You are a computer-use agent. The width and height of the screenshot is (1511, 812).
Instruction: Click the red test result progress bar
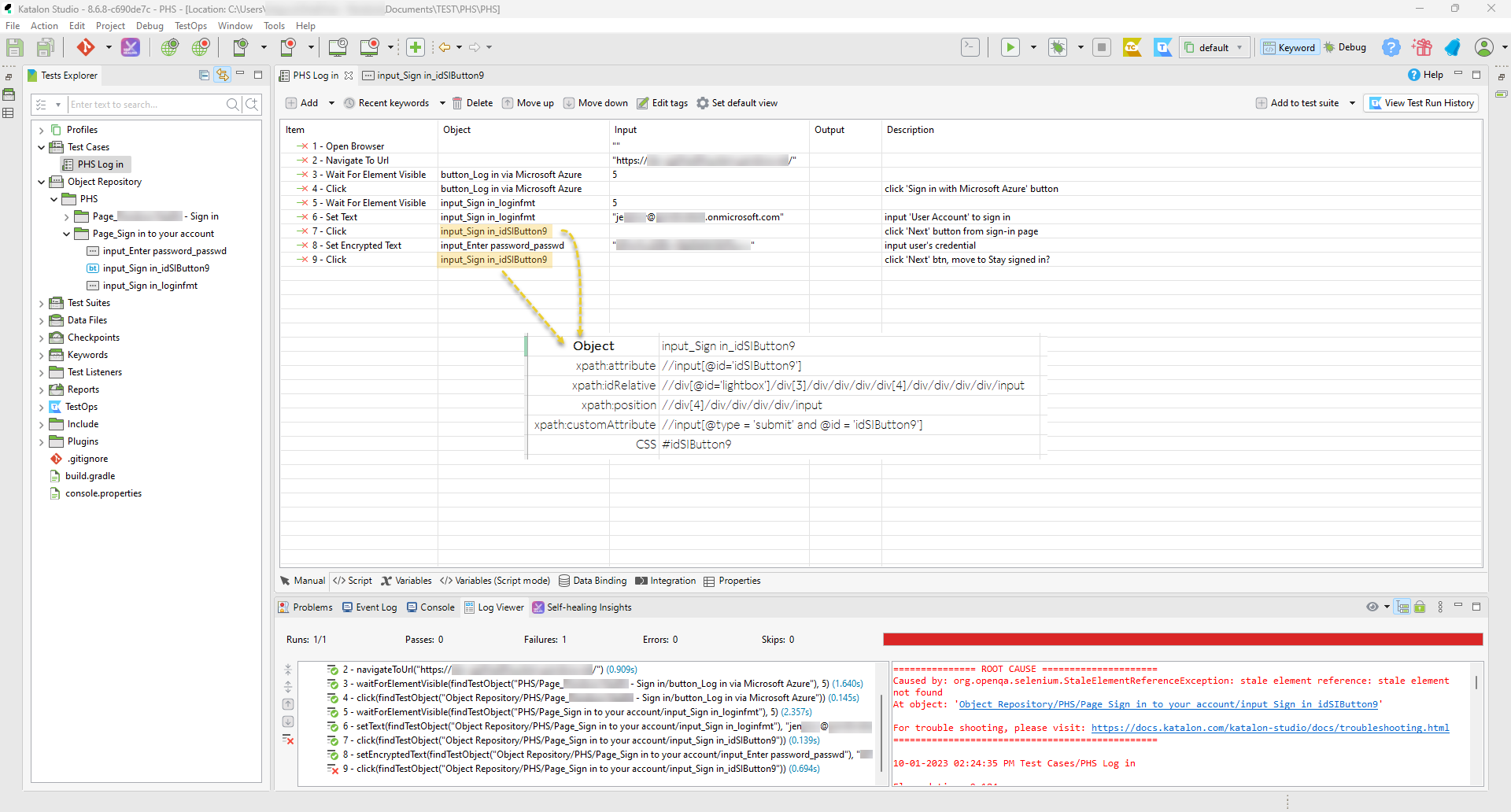coord(1183,640)
